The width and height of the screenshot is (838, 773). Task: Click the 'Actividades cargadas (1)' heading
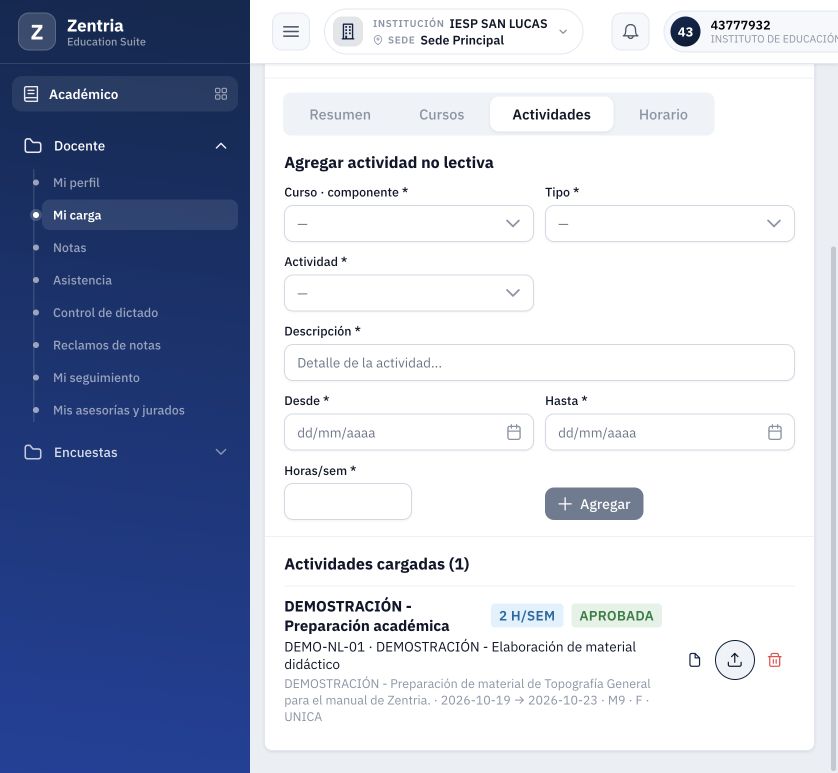pyautogui.click(x=376, y=564)
